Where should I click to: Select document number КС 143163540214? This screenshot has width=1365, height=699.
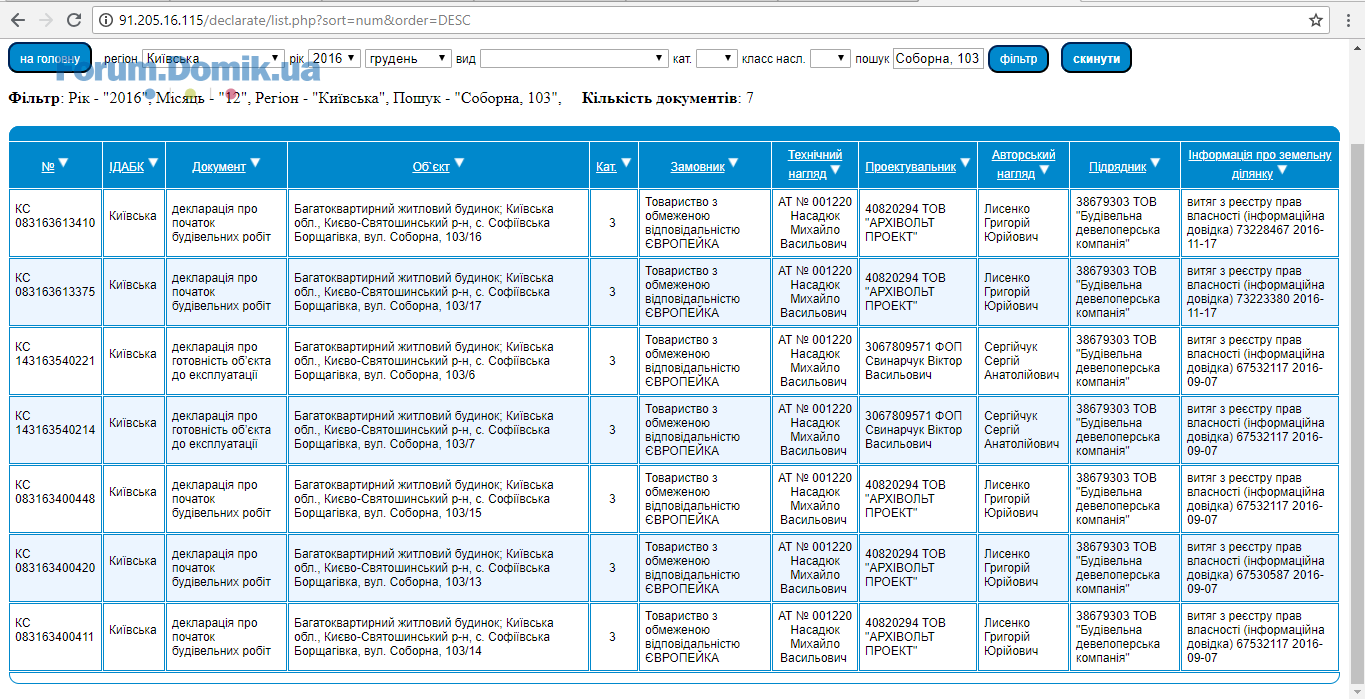click(x=56, y=423)
